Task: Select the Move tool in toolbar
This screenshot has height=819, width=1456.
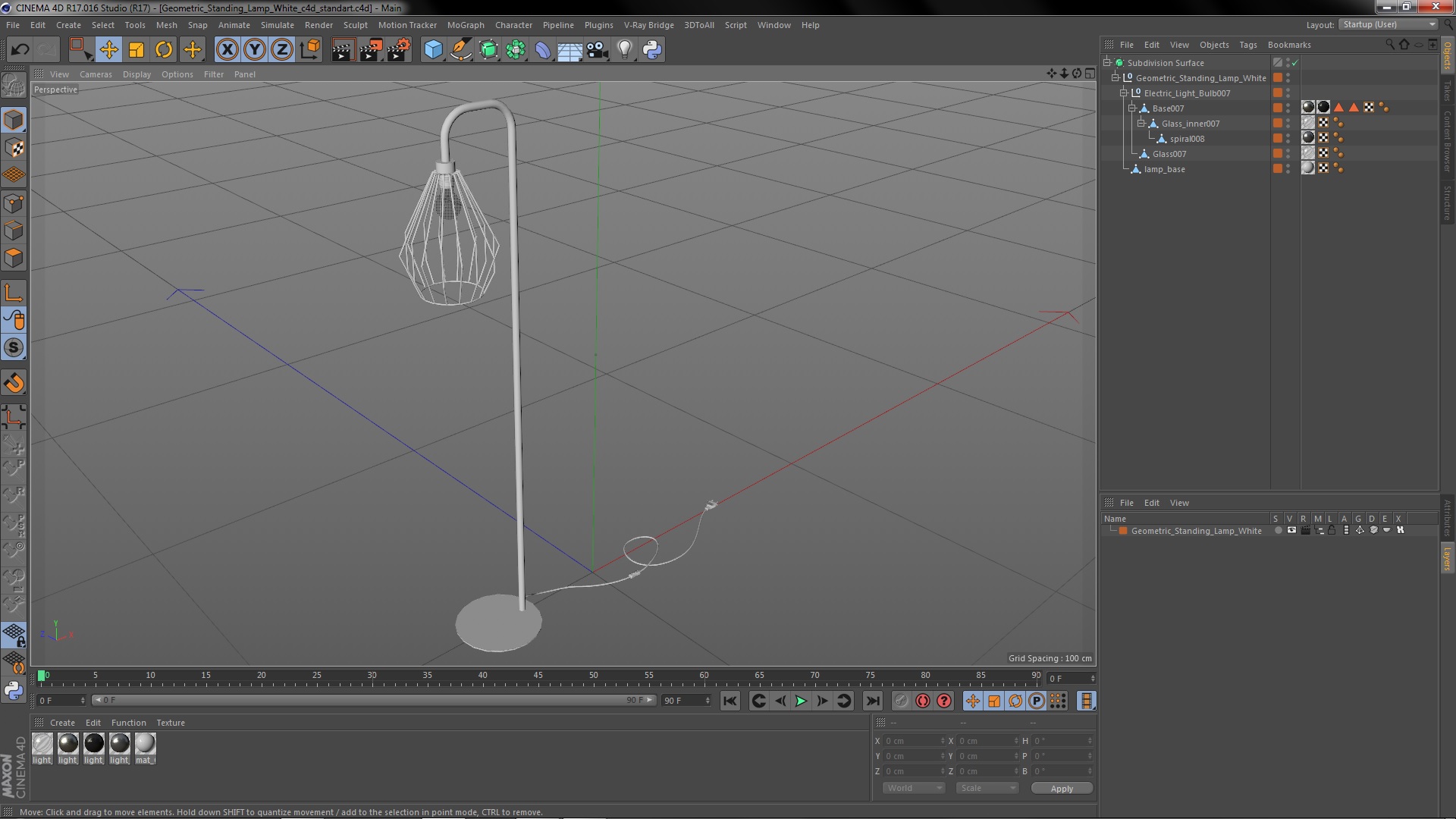Action: (x=108, y=50)
